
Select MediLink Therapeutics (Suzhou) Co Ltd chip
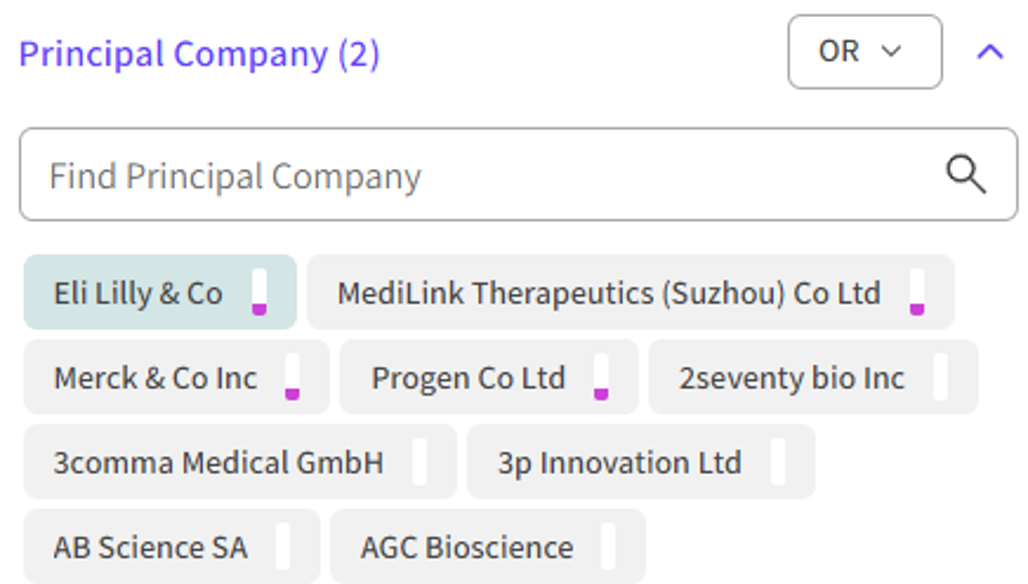608,293
